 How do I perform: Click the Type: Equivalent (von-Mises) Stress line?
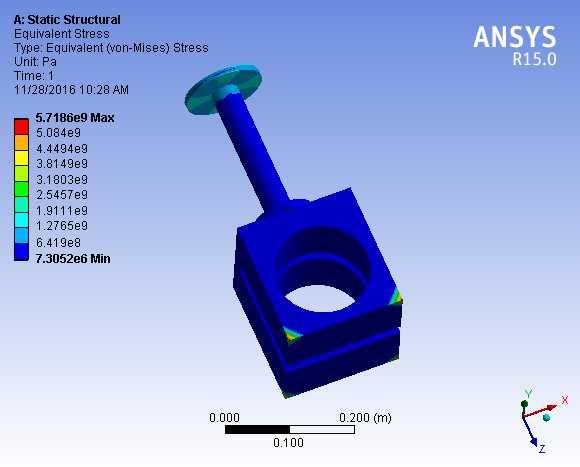111,48
